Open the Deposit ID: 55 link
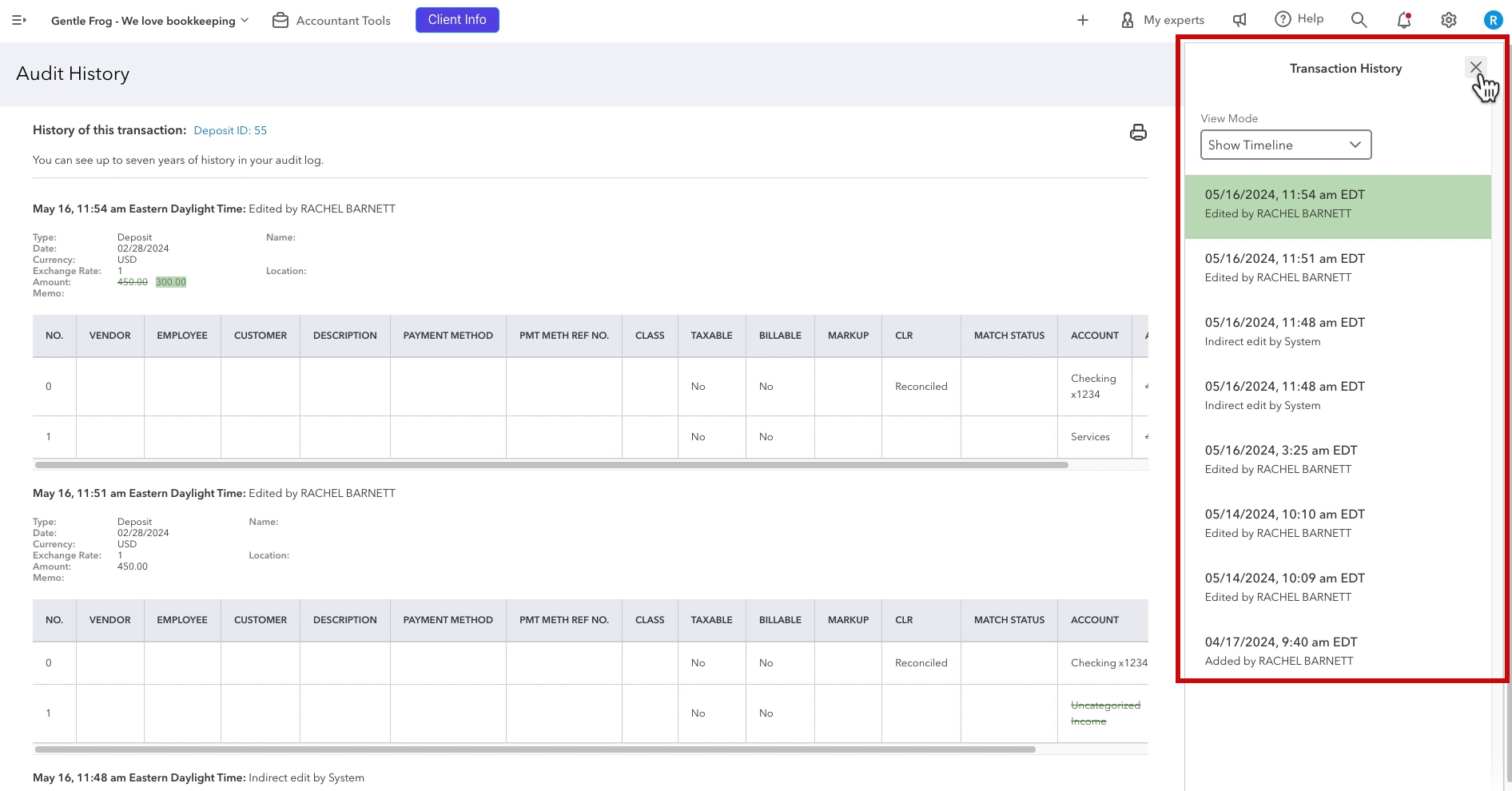 coord(230,130)
